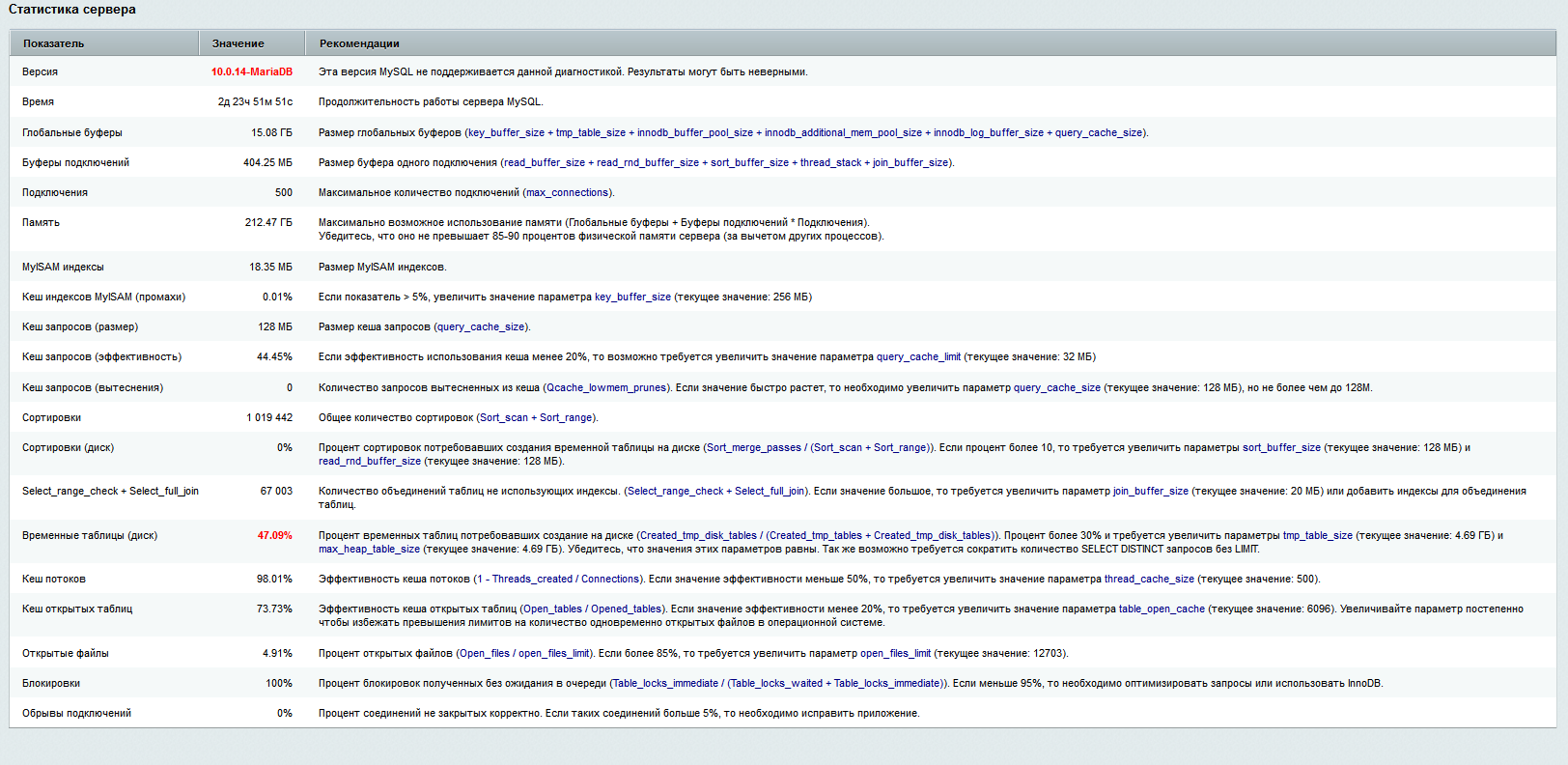Open the query_cache_limit link
The width and height of the screenshot is (1568, 765).
(918, 356)
